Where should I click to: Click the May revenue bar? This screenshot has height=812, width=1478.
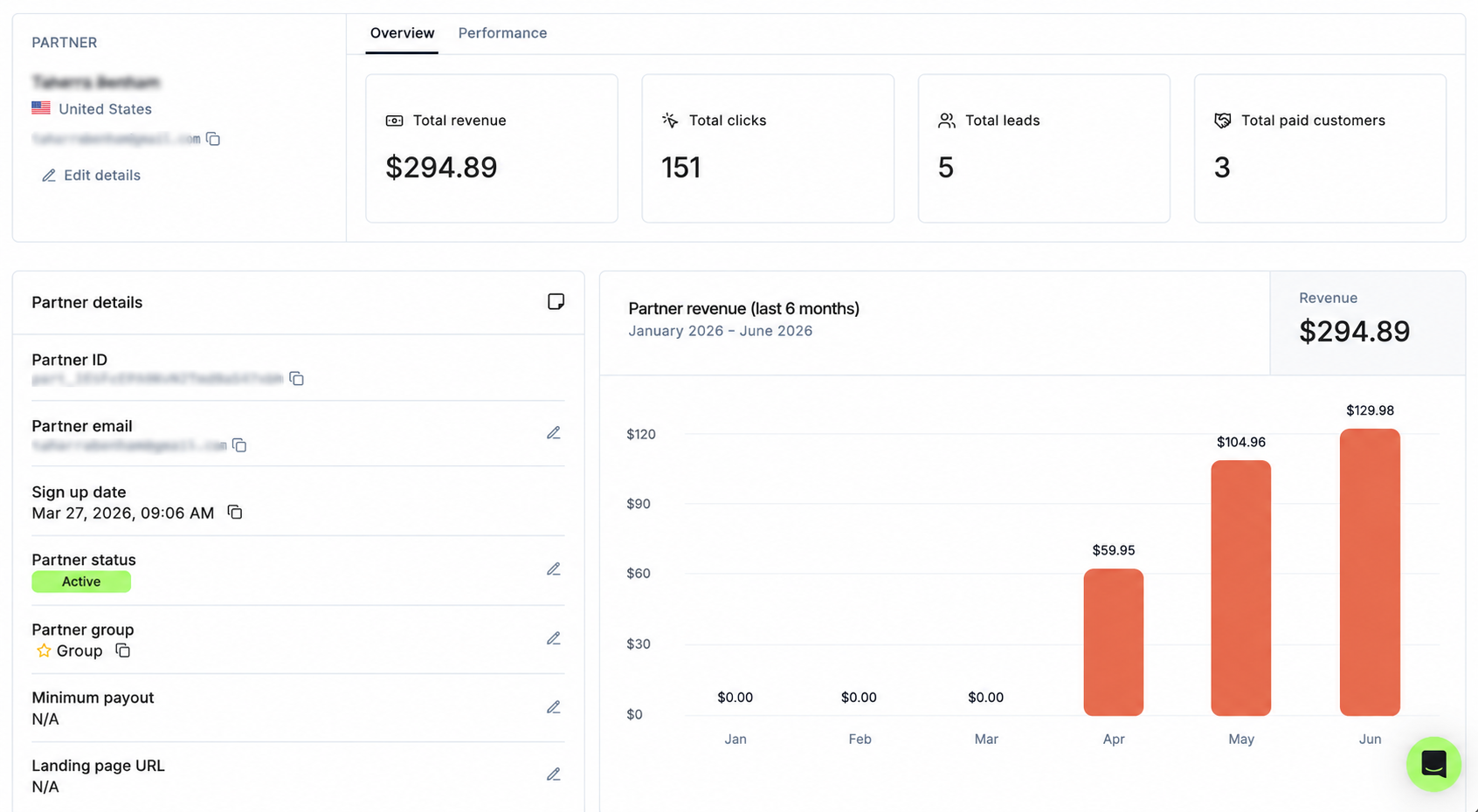click(1241, 588)
